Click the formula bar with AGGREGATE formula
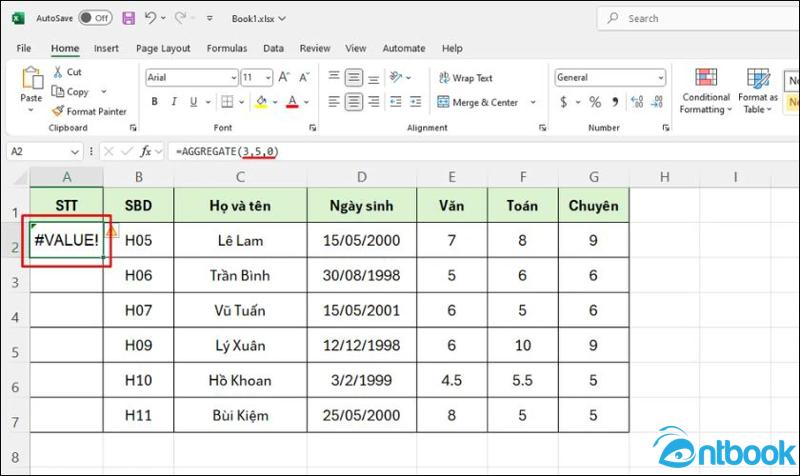The width and height of the screenshot is (800, 476). (482, 152)
